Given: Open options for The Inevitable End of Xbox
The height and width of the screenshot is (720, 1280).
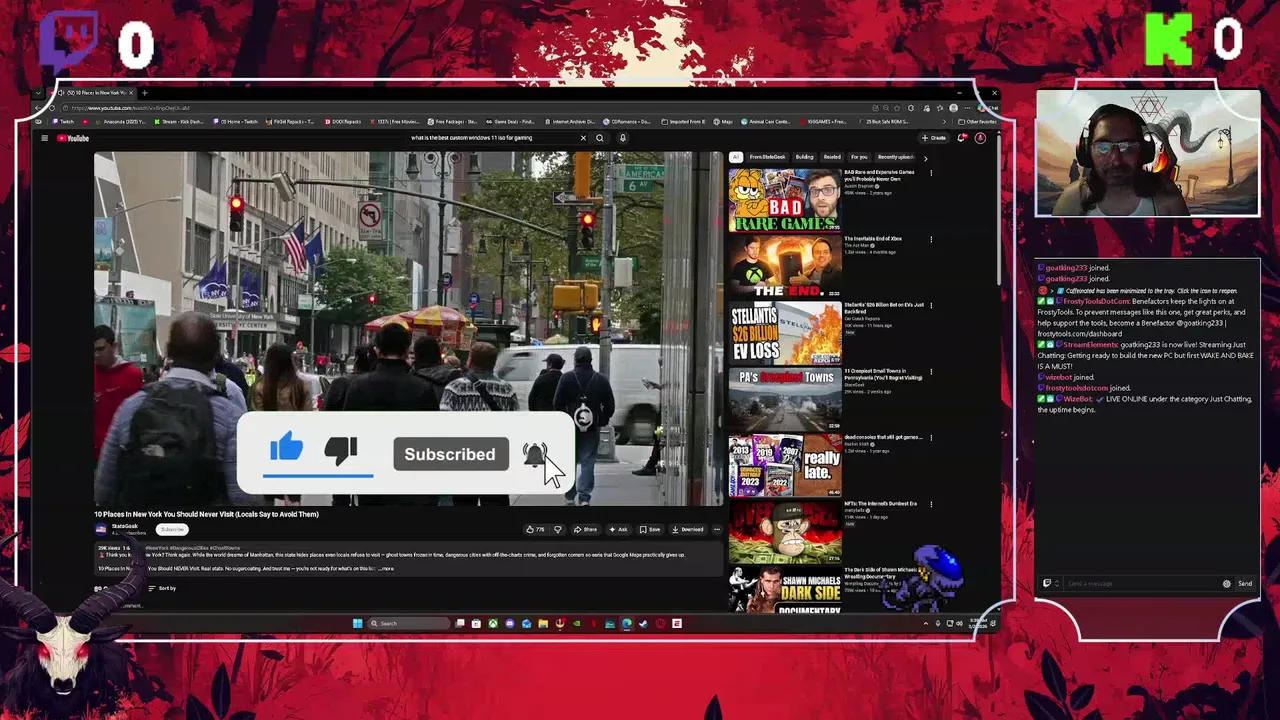Looking at the screenshot, I should point(931,239).
